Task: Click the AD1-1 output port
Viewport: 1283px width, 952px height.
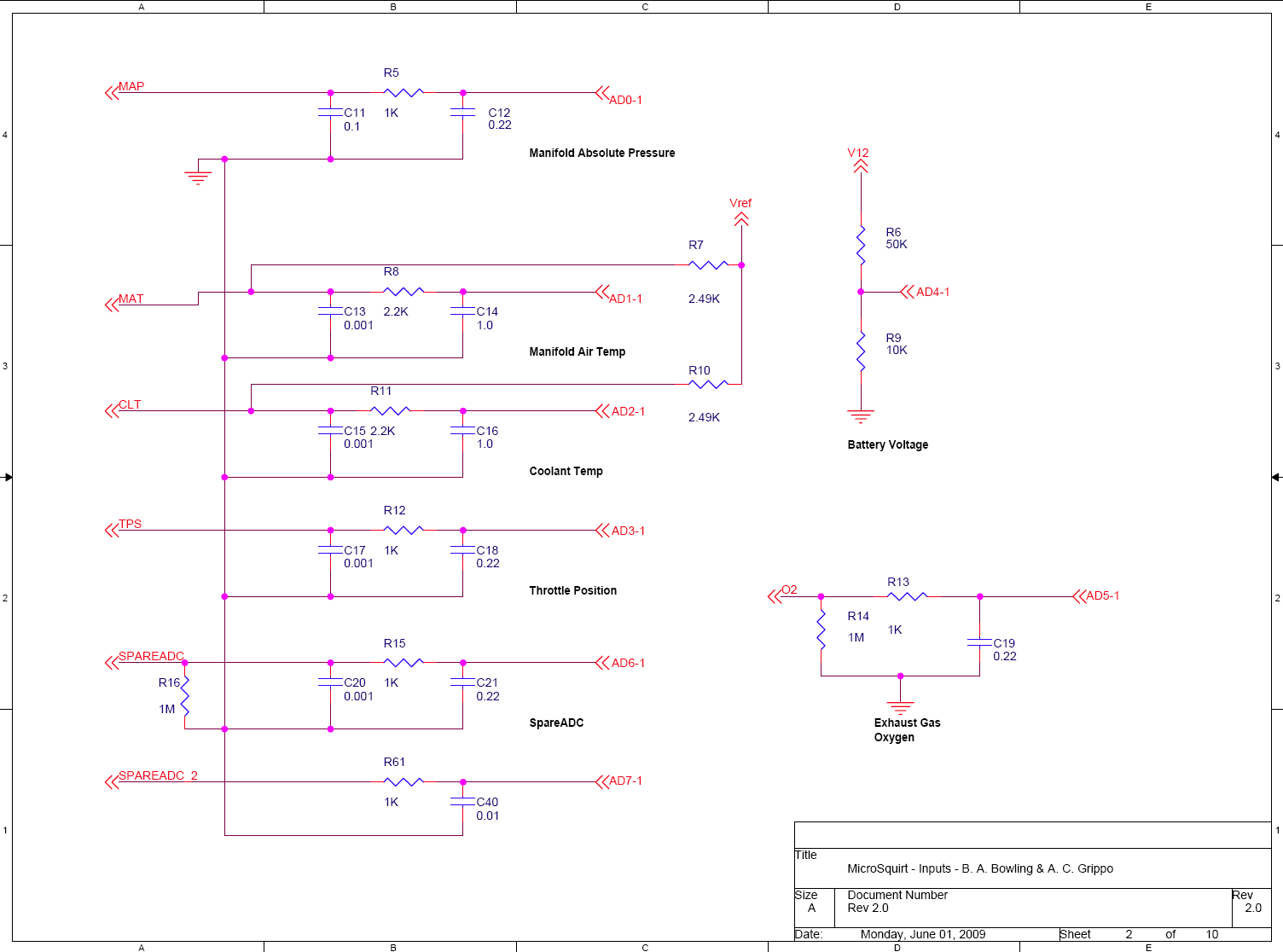Action: pos(602,292)
